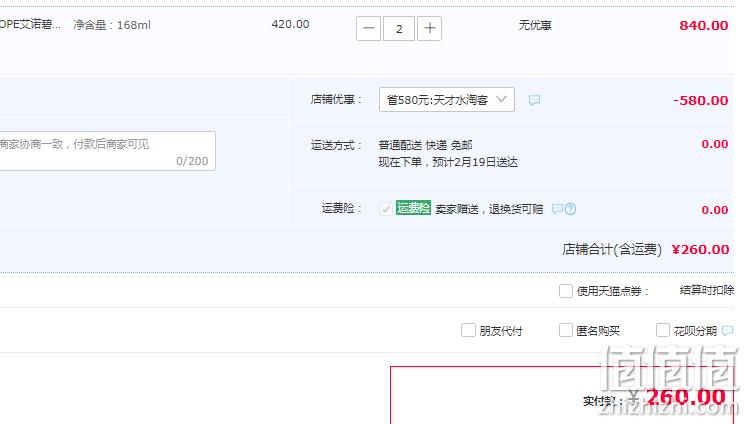Click the 普通配送 快递 免邮 shipping text

coord(426,145)
